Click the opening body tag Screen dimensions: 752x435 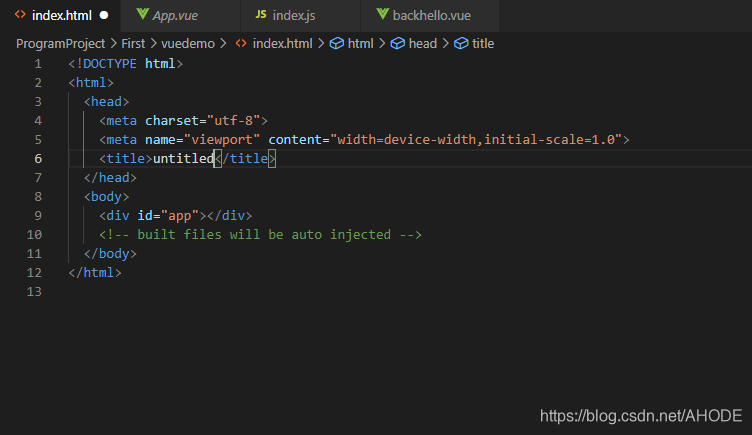click(x=106, y=197)
